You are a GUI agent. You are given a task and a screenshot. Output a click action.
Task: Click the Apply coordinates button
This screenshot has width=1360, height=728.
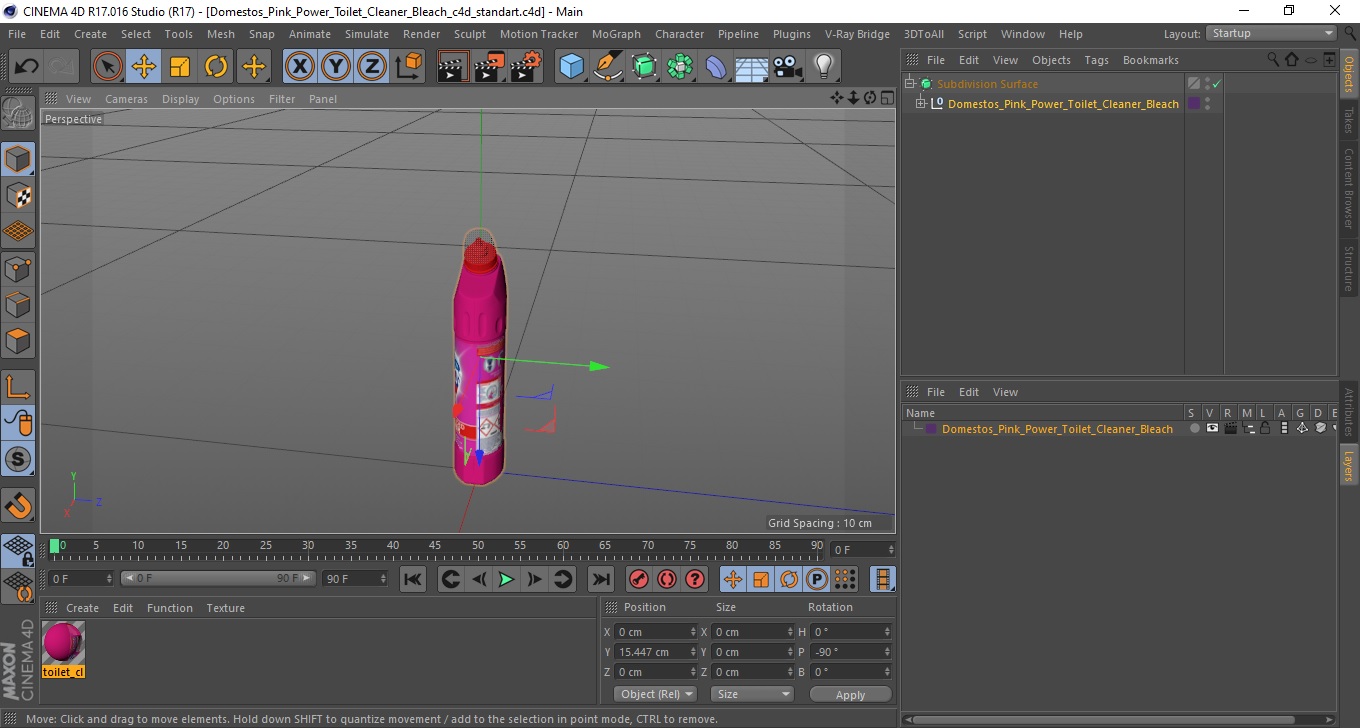click(x=850, y=694)
